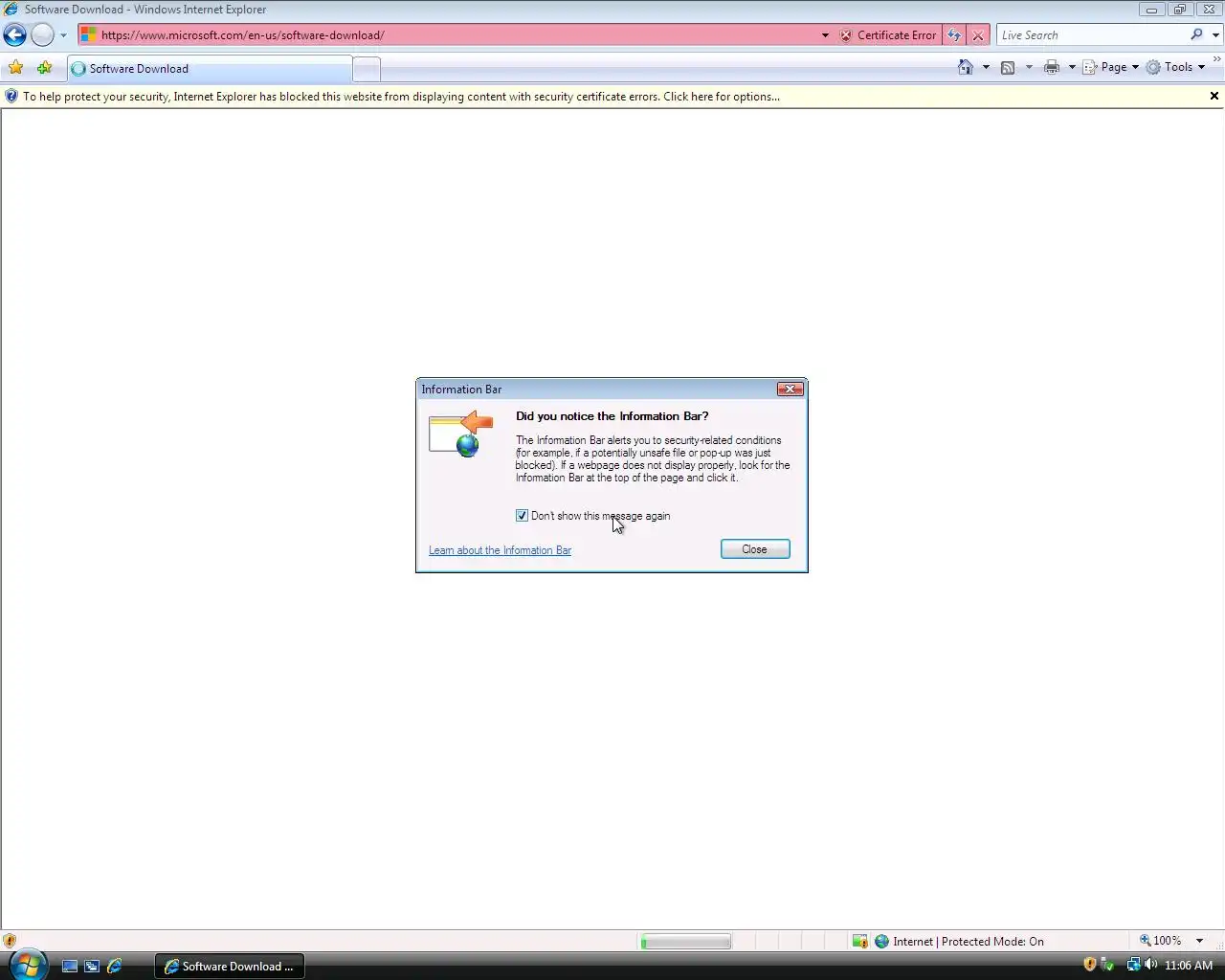Go back using the Back arrow button
1225x980 pixels.
(x=14, y=35)
